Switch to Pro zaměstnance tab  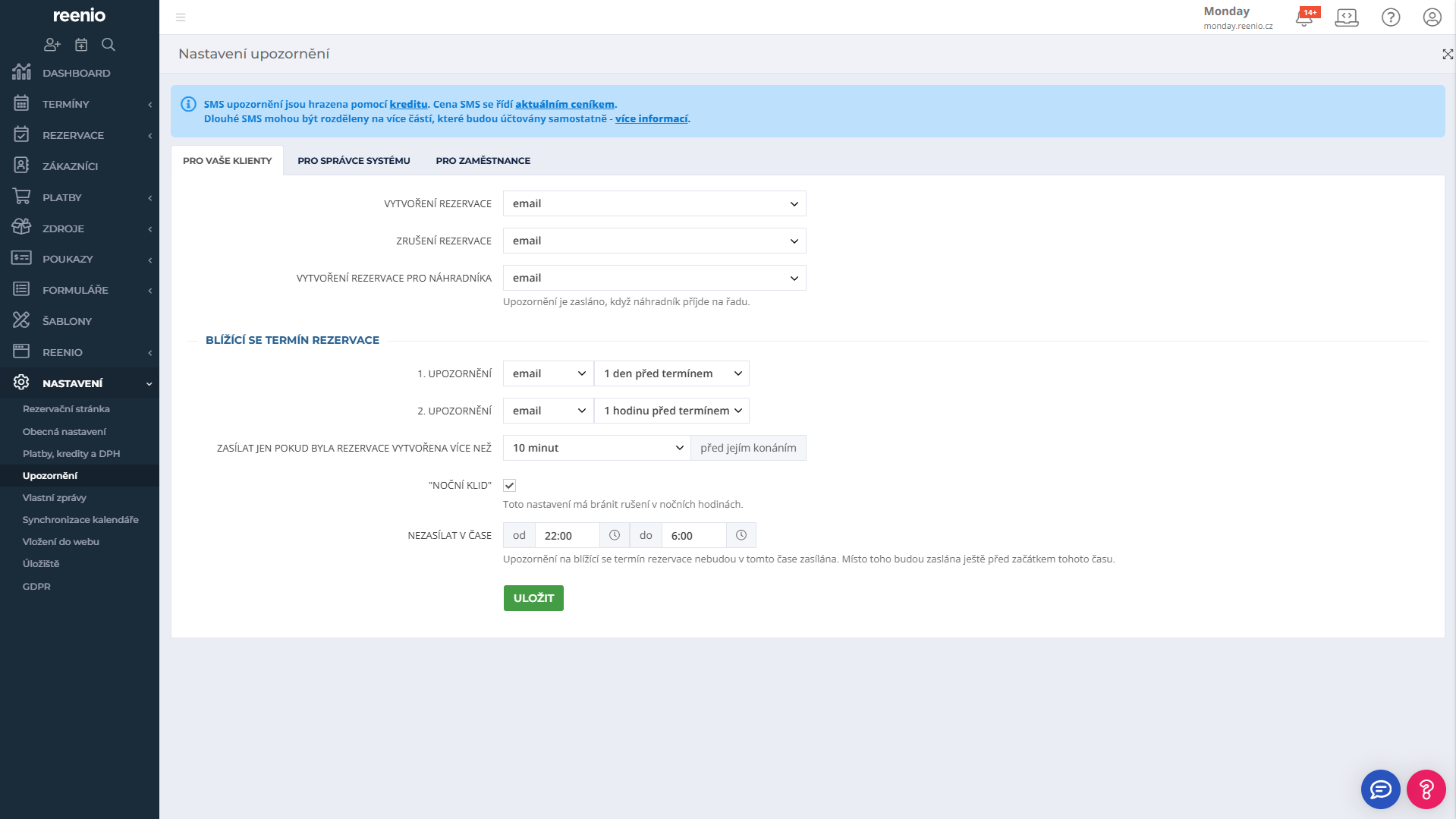483,160
